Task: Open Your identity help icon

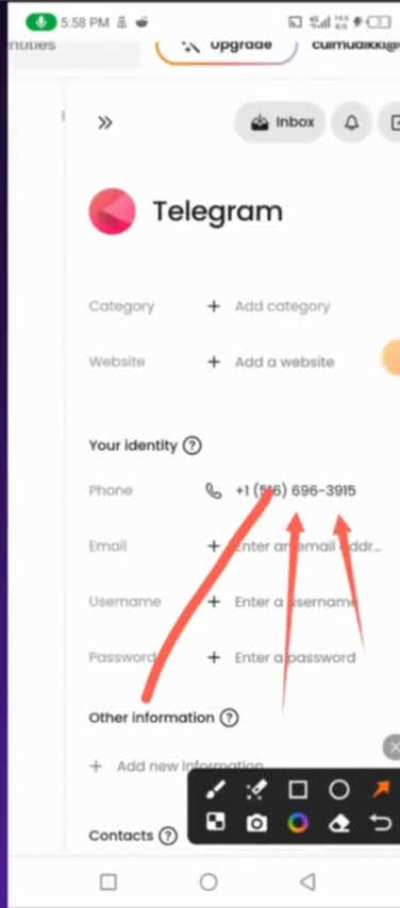Action: click(192, 446)
